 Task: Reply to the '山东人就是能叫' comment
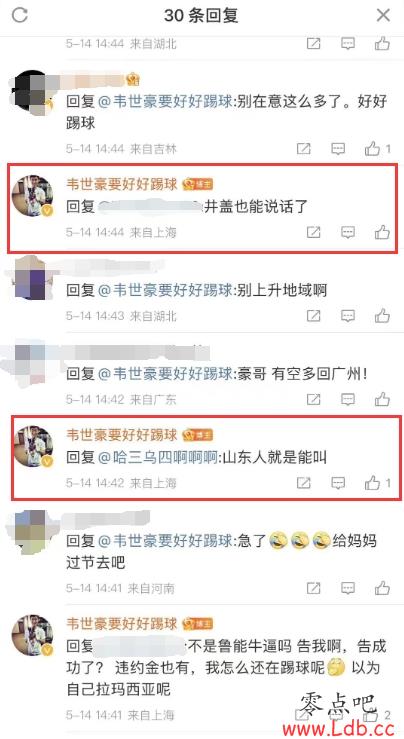[338, 483]
